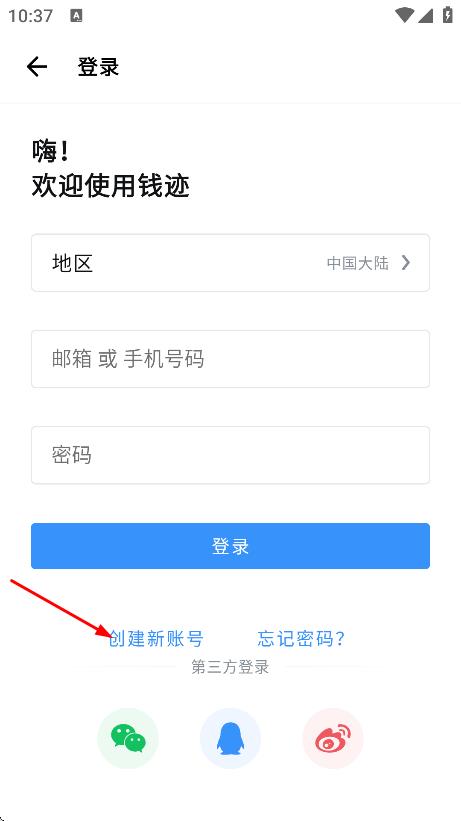Image resolution: width=461 pixels, height=821 pixels.
Task: Tap the battery charging icon
Action: click(x=447, y=15)
